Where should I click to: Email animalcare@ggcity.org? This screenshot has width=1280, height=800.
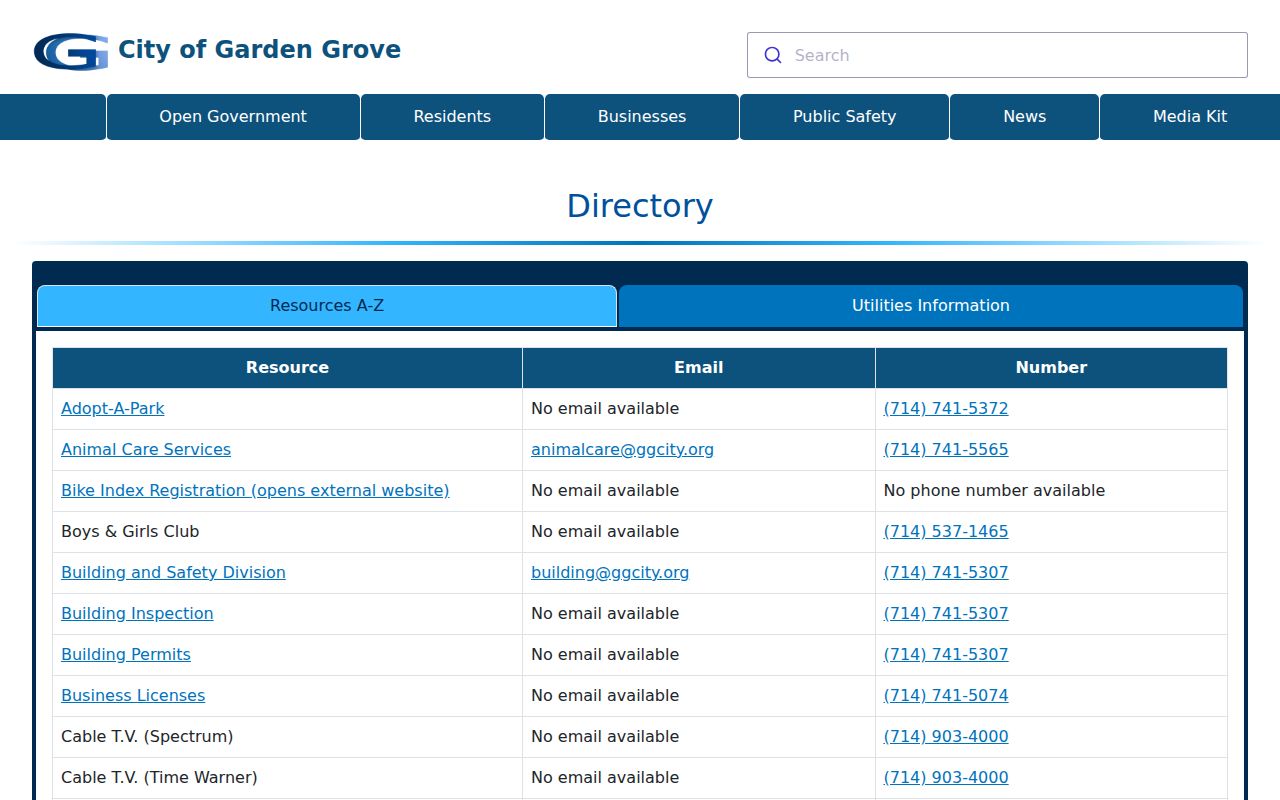(622, 449)
